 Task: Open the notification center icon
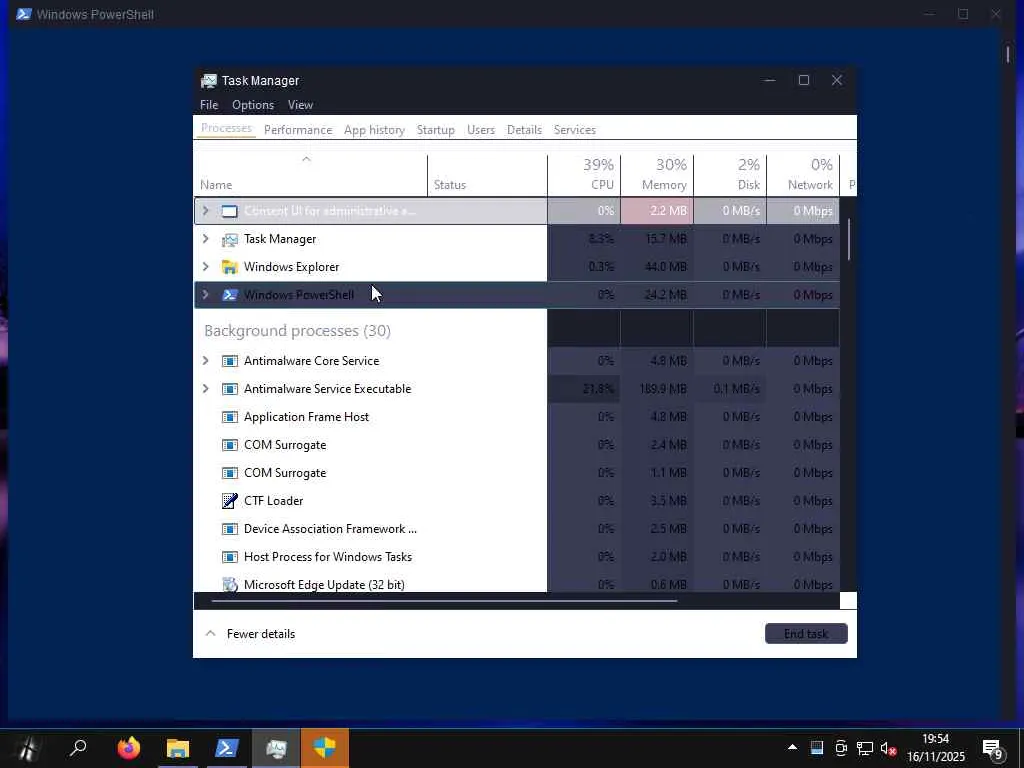[x=993, y=750]
